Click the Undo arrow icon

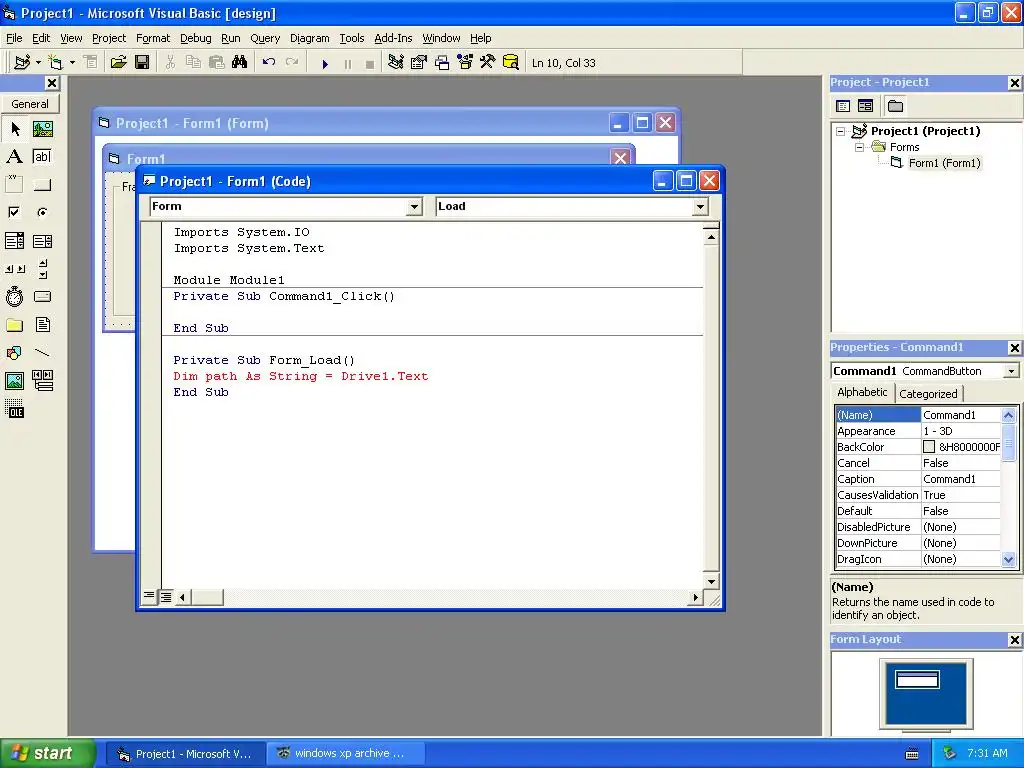268,63
